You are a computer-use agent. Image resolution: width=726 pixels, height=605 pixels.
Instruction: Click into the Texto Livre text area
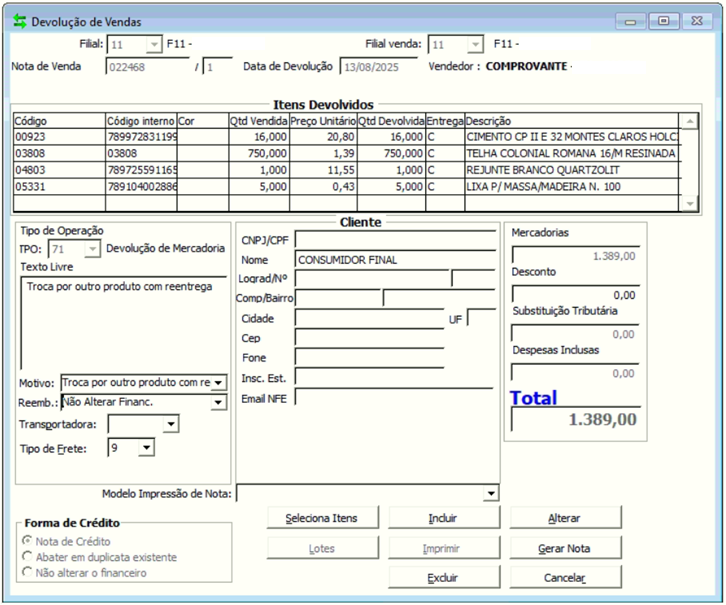(x=123, y=323)
